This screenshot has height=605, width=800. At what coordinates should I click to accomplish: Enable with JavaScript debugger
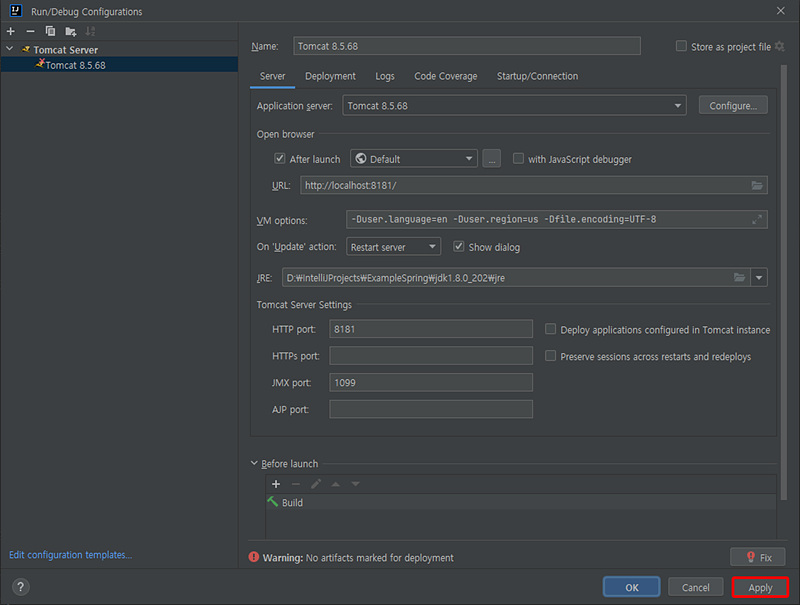(518, 159)
